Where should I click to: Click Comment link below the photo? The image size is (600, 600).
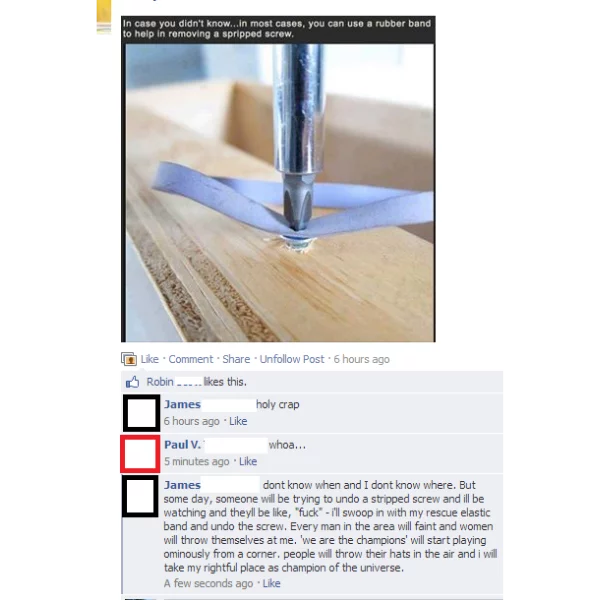tap(191, 359)
